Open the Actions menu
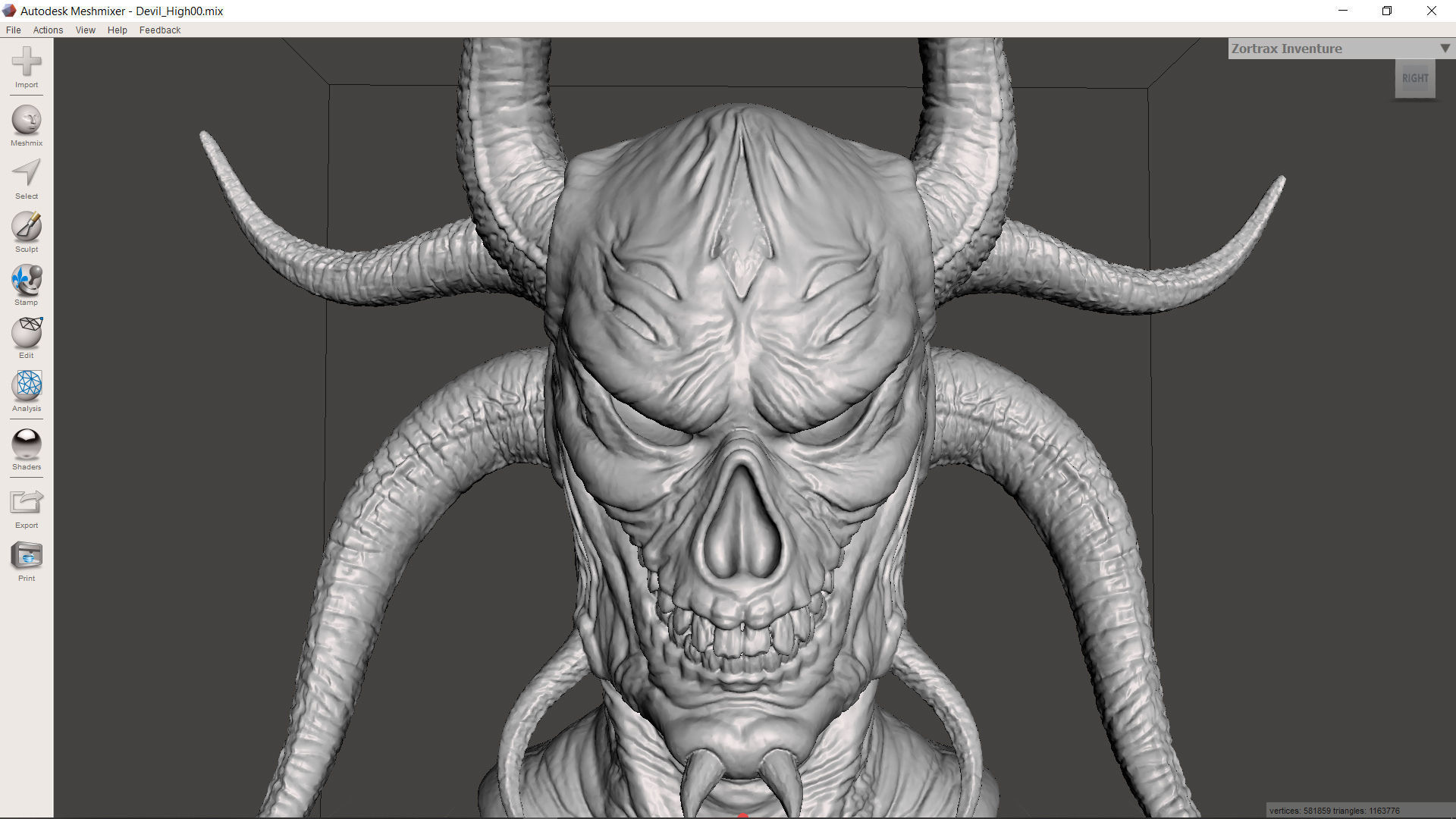 [x=48, y=30]
